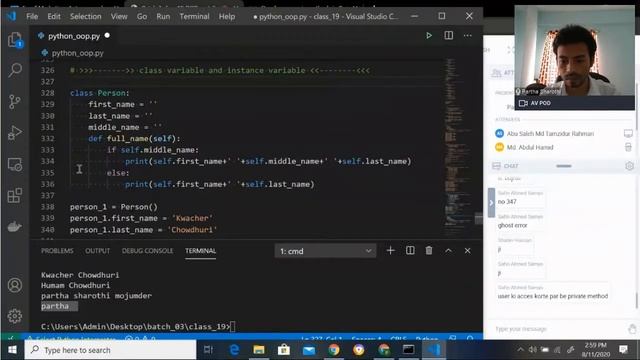Open Manage gear in activity bar
Viewport: 640px width, 360px height.
(15, 316)
